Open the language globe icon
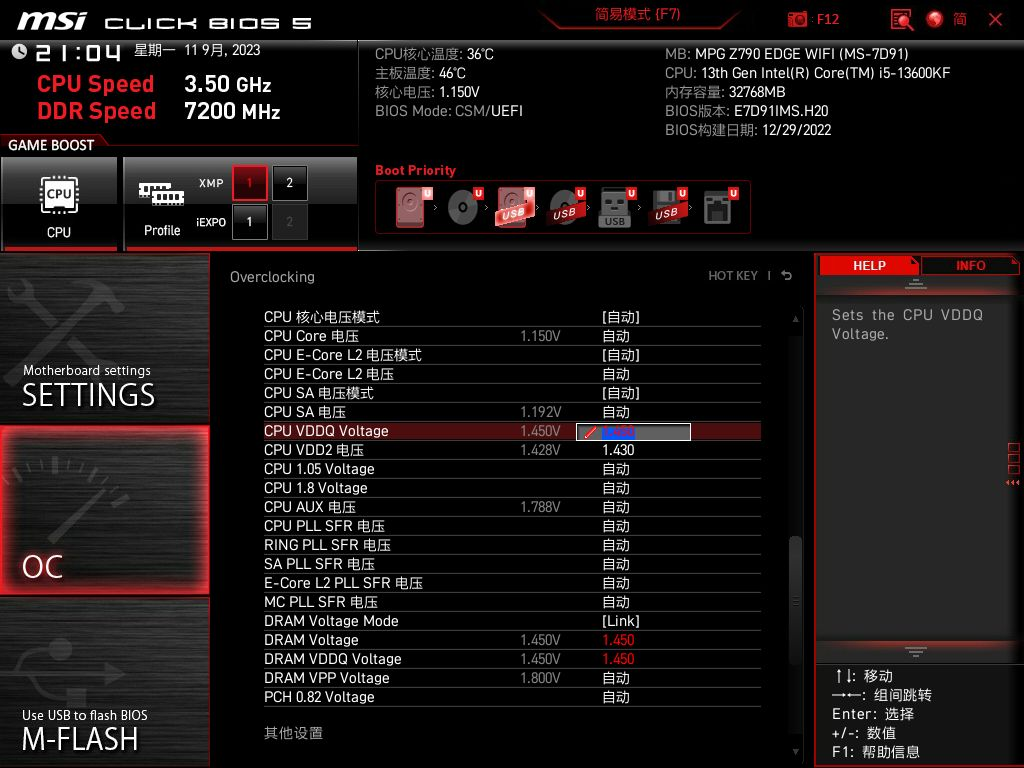The height and width of the screenshot is (768, 1024). (x=935, y=19)
